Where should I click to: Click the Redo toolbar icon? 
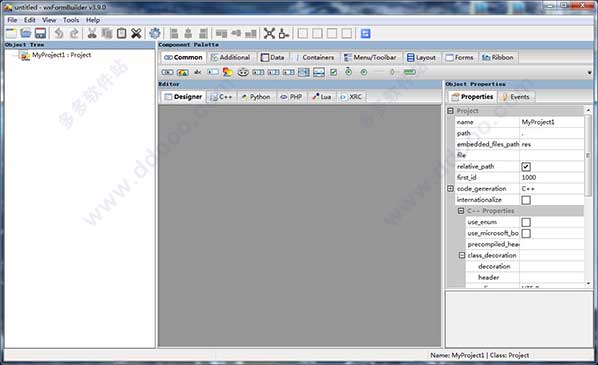[74, 33]
